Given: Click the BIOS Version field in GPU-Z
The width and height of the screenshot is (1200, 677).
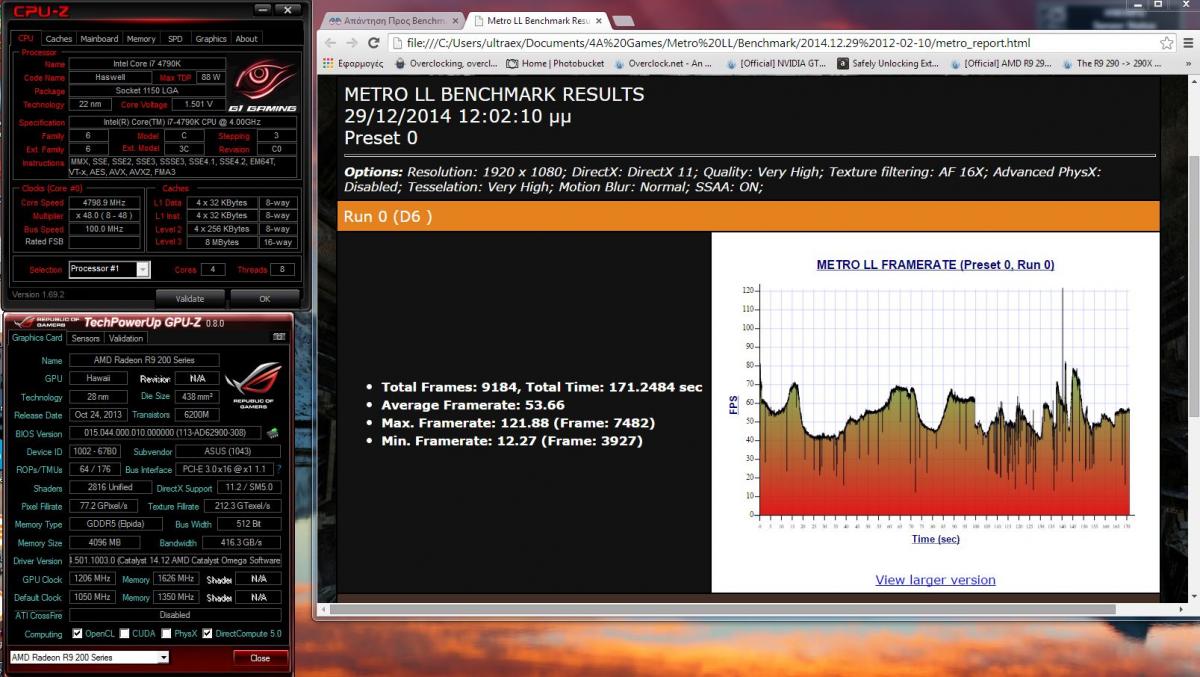Looking at the screenshot, I should [165, 433].
